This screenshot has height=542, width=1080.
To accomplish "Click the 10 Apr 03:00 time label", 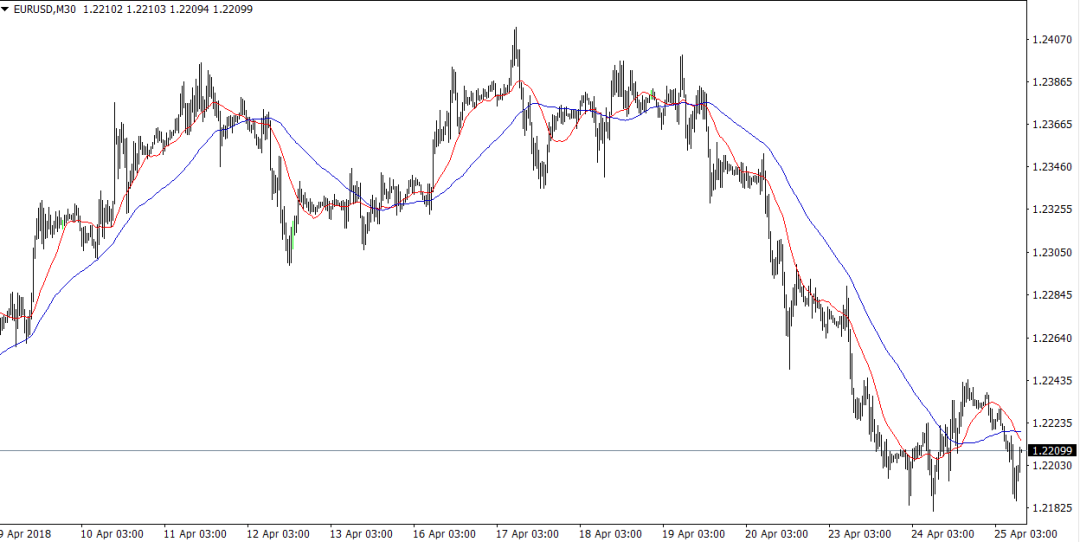I will pyautogui.click(x=111, y=532).
